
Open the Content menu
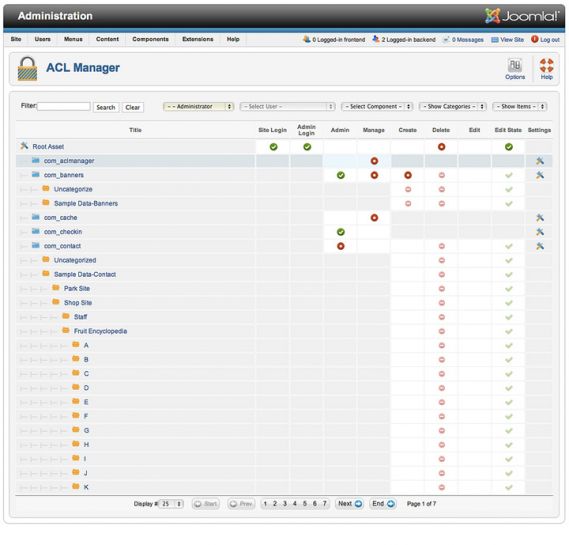[107, 39]
